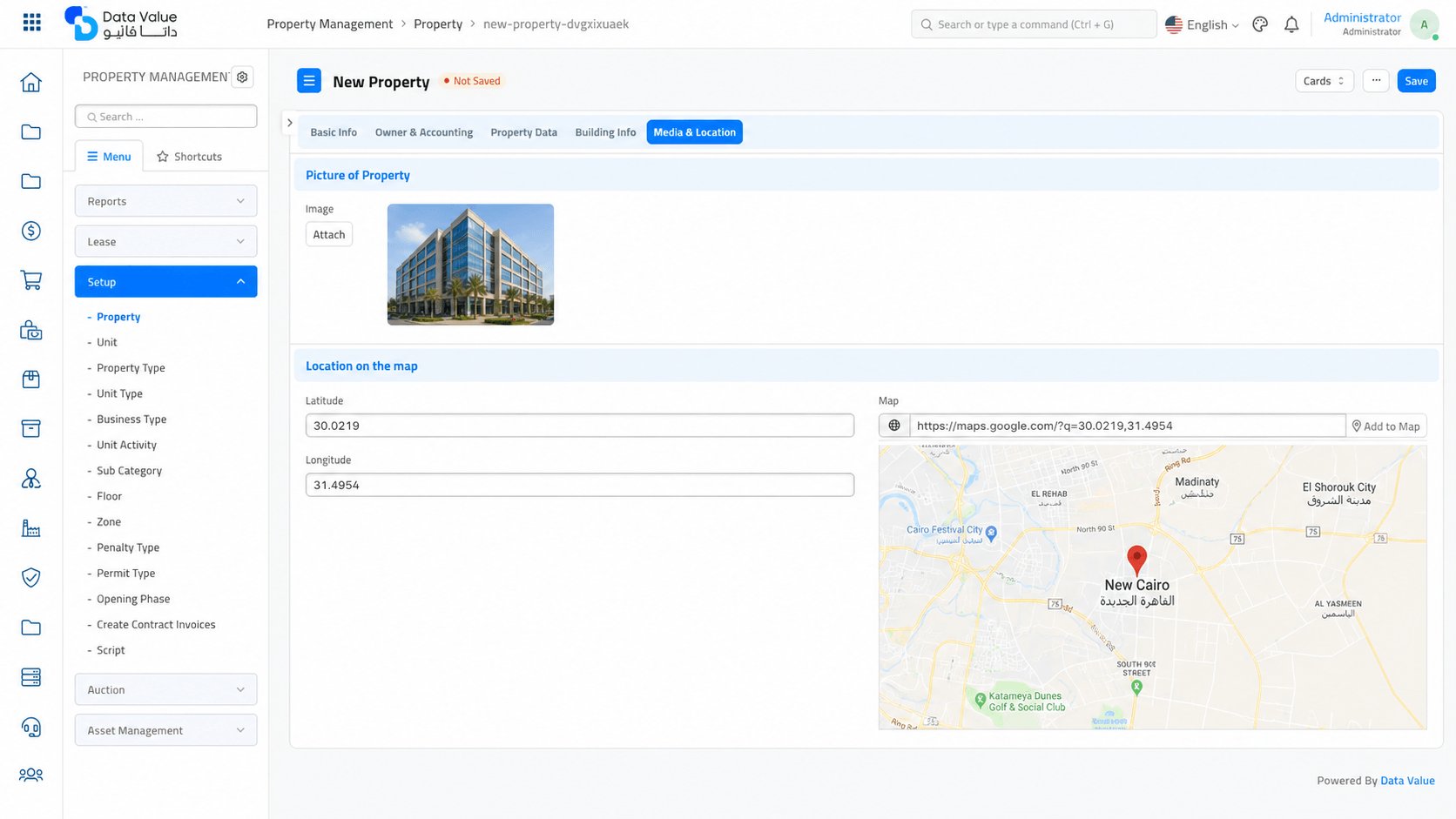This screenshot has width=1456, height=819.
Task: Open the home icon in left sidebar
Action: tap(31, 82)
